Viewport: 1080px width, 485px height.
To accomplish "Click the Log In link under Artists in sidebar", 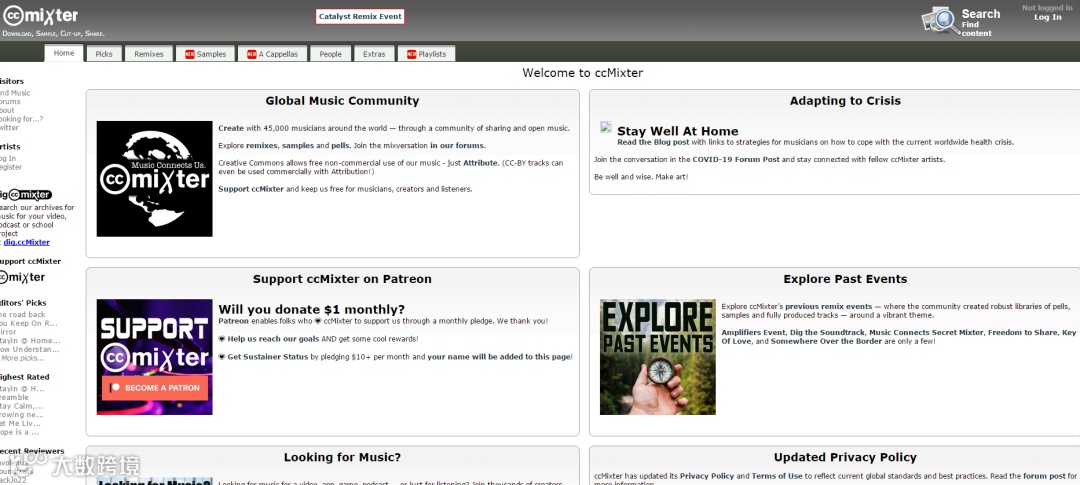I will pos(8,158).
